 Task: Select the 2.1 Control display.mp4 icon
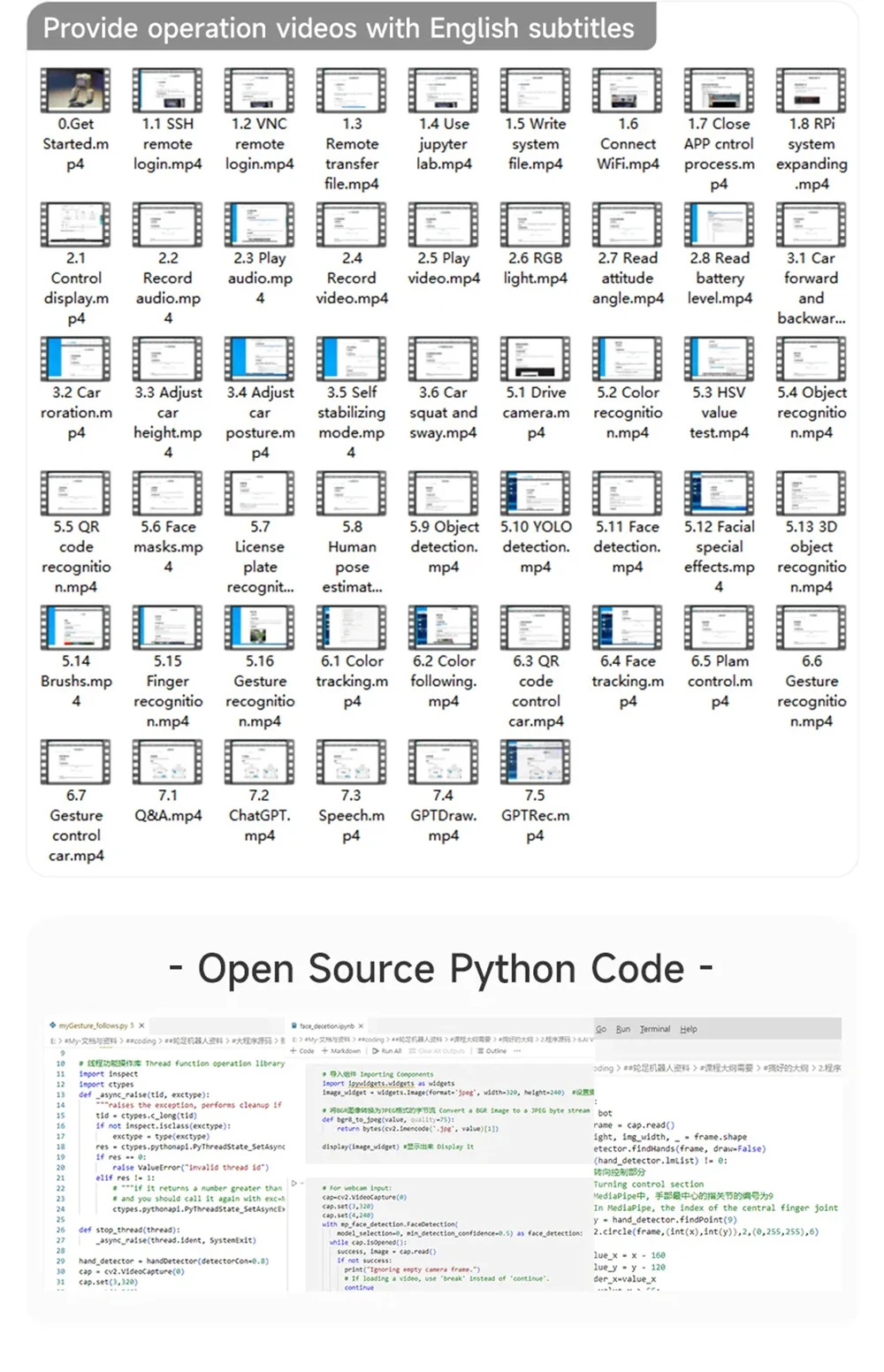(x=76, y=225)
